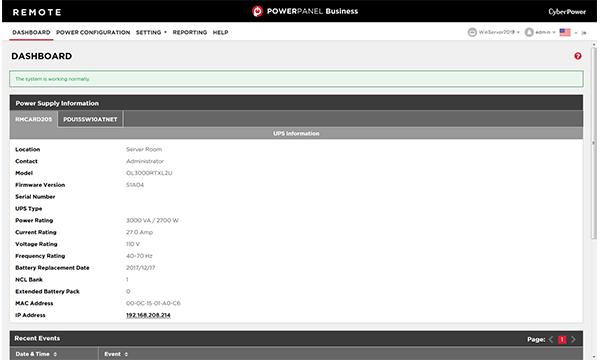This screenshot has width=600, height=360.
Task: Click the REMOTE title in header
Action: tap(37, 12)
